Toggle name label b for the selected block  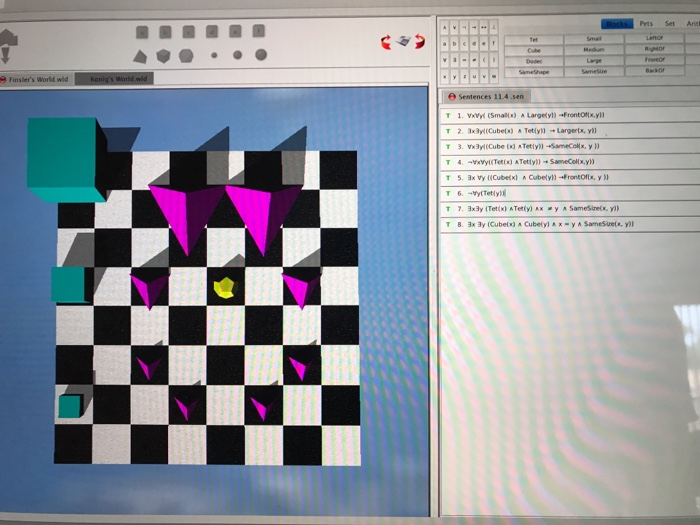[x=165, y=32]
